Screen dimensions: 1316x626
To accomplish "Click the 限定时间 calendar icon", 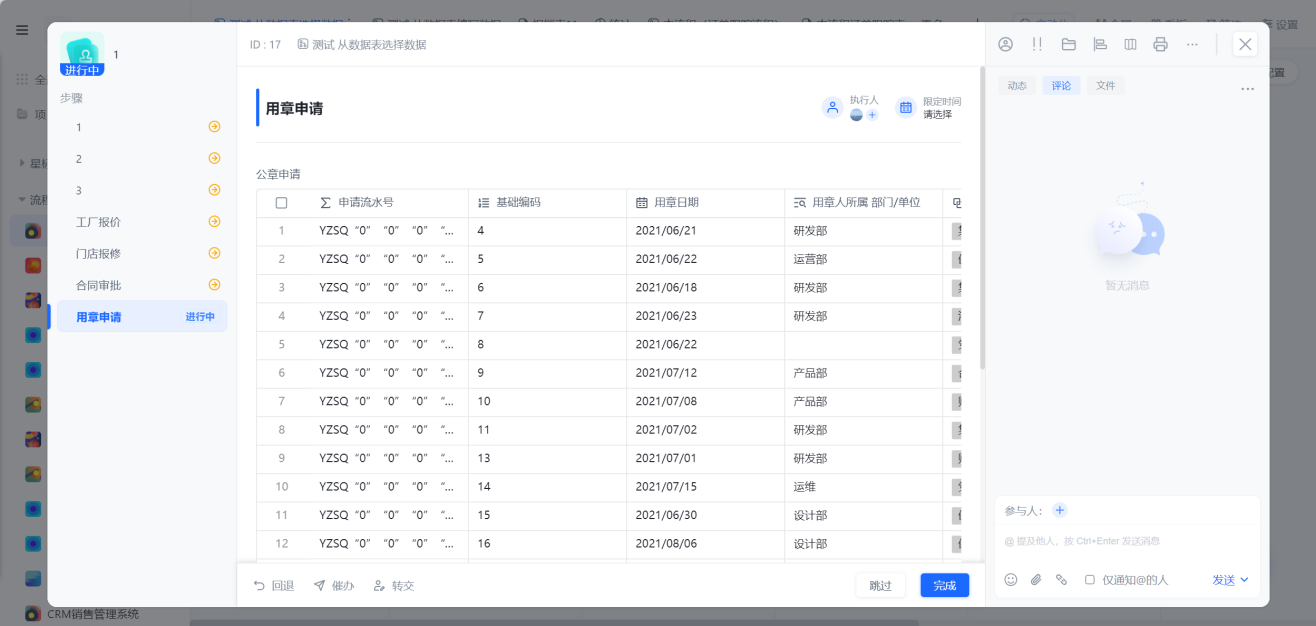I will click(905, 107).
